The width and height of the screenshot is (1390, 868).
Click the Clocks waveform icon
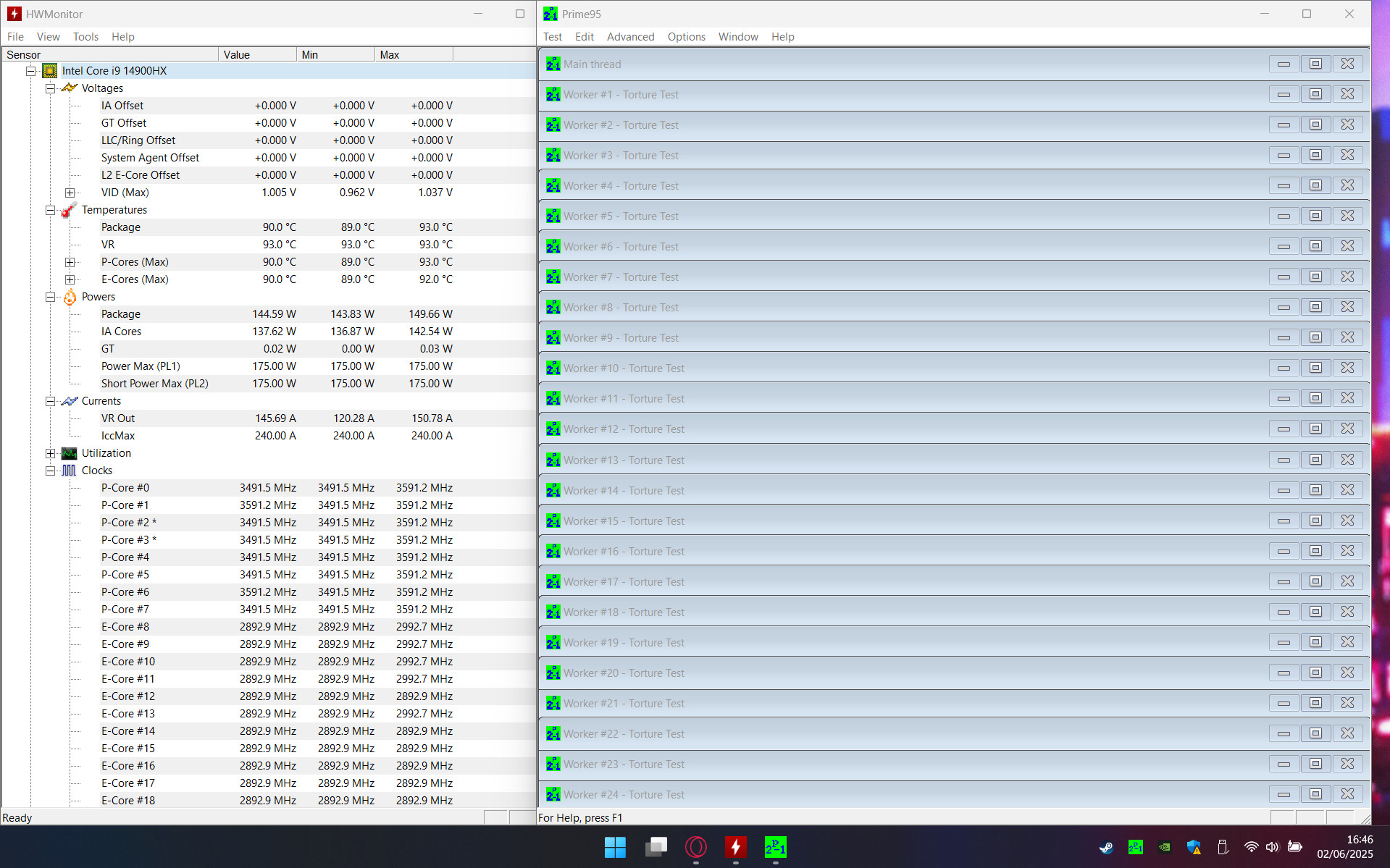coord(70,471)
